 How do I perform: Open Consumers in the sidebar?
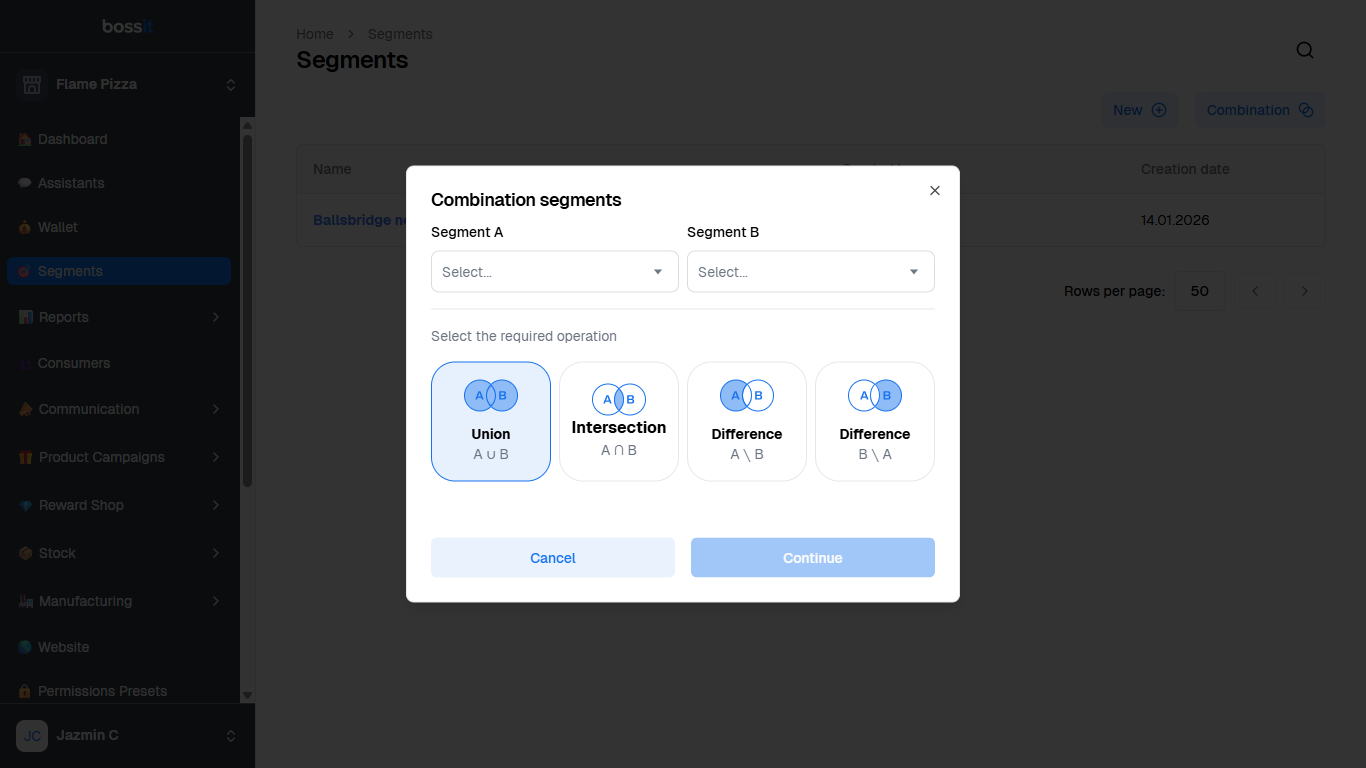pyautogui.click(x=74, y=363)
